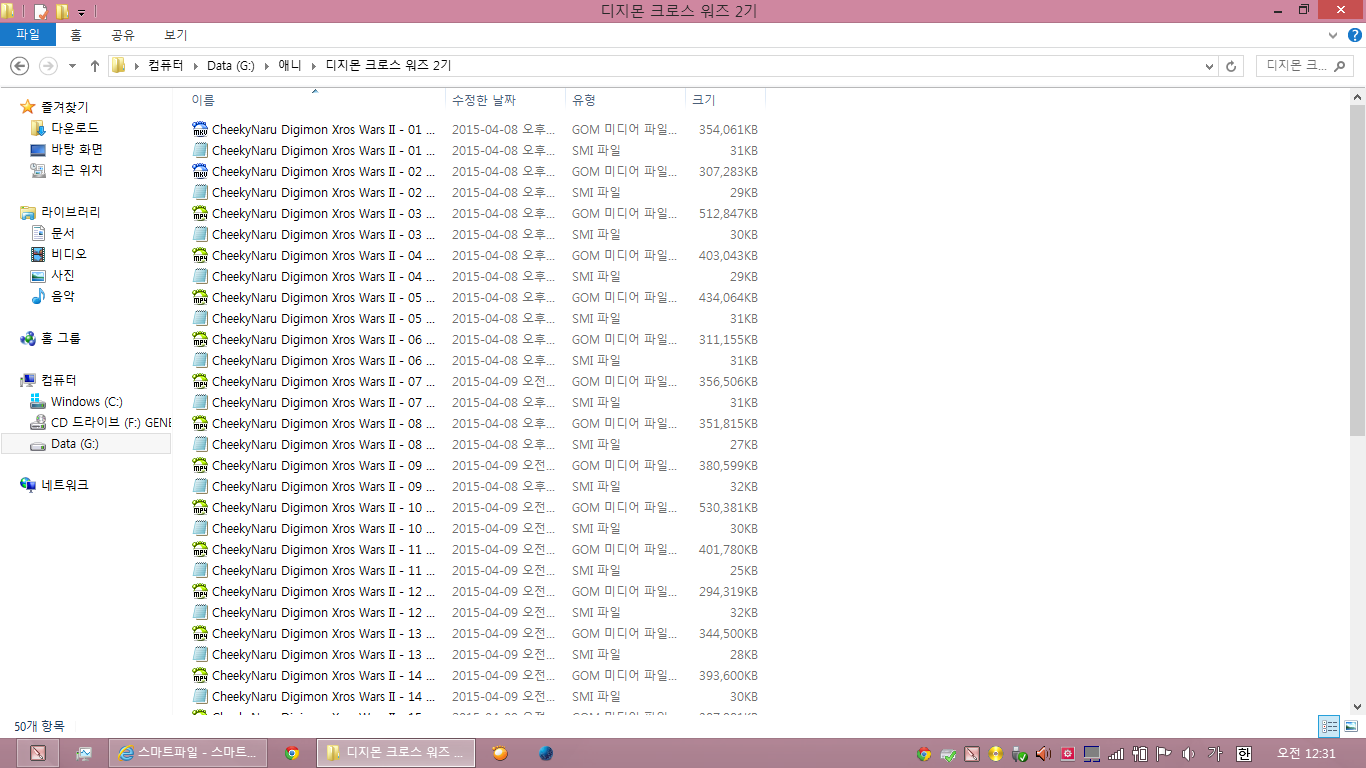Open the 비디오 library
1366x768 pixels.
(69, 254)
